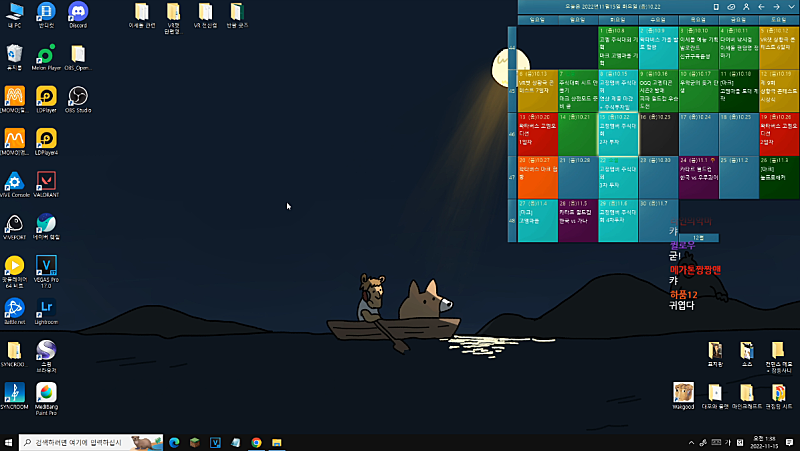Screen dimensions: 800x451
Task: Go to previous month in calendar widget
Action: click(x=761, y=6)
